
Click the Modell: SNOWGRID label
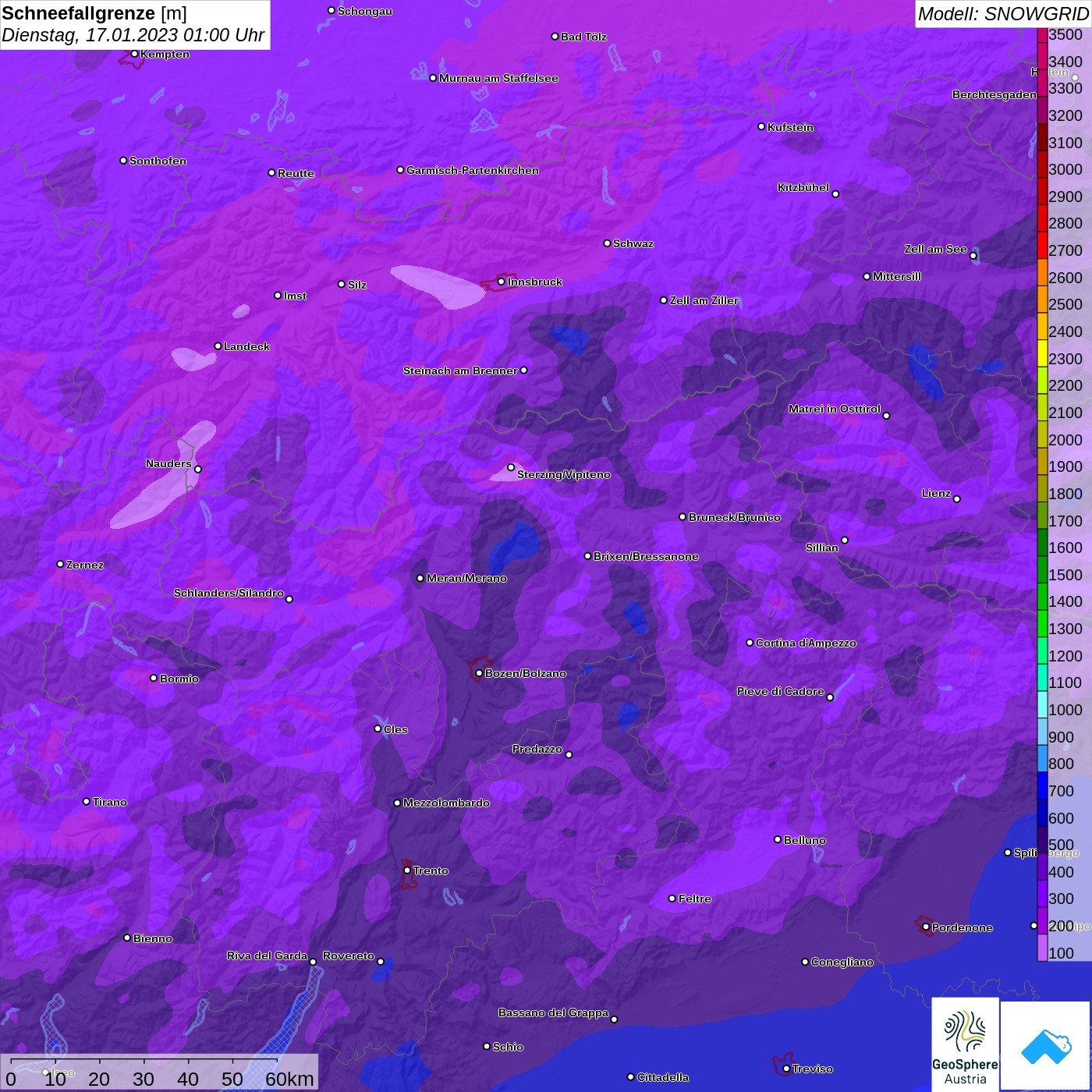click(1002, 13)
